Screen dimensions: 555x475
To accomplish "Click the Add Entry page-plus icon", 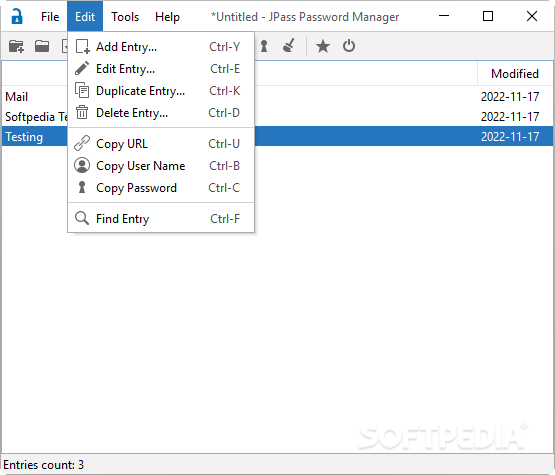I will (82, 47).
